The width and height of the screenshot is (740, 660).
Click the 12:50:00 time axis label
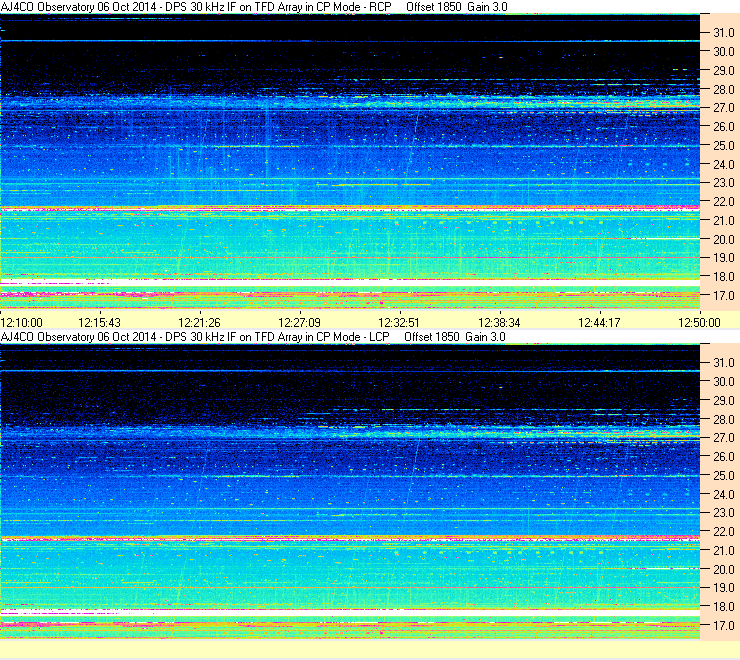point(699,322)
